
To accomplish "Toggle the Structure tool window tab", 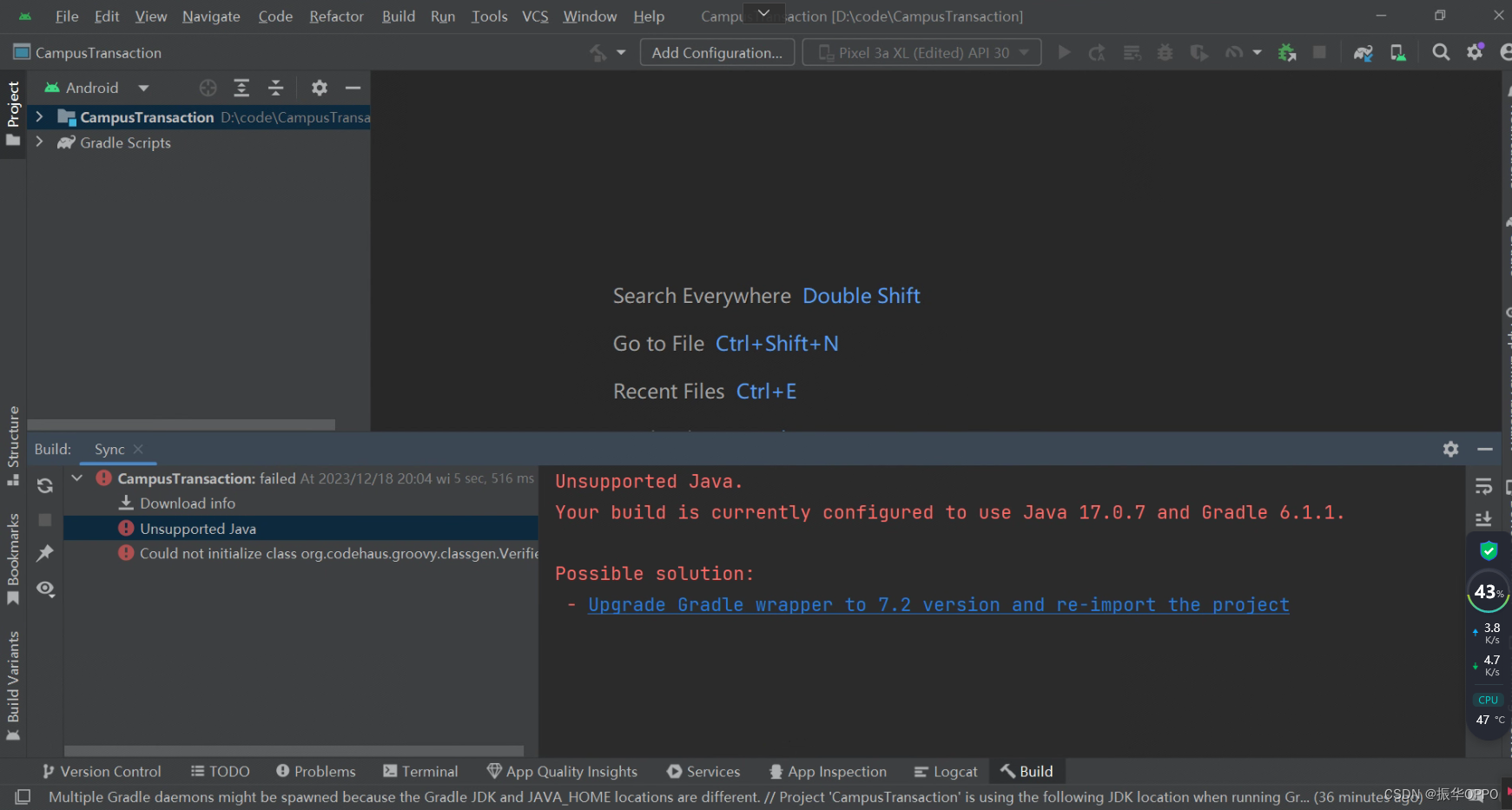I will click(13, 445).
